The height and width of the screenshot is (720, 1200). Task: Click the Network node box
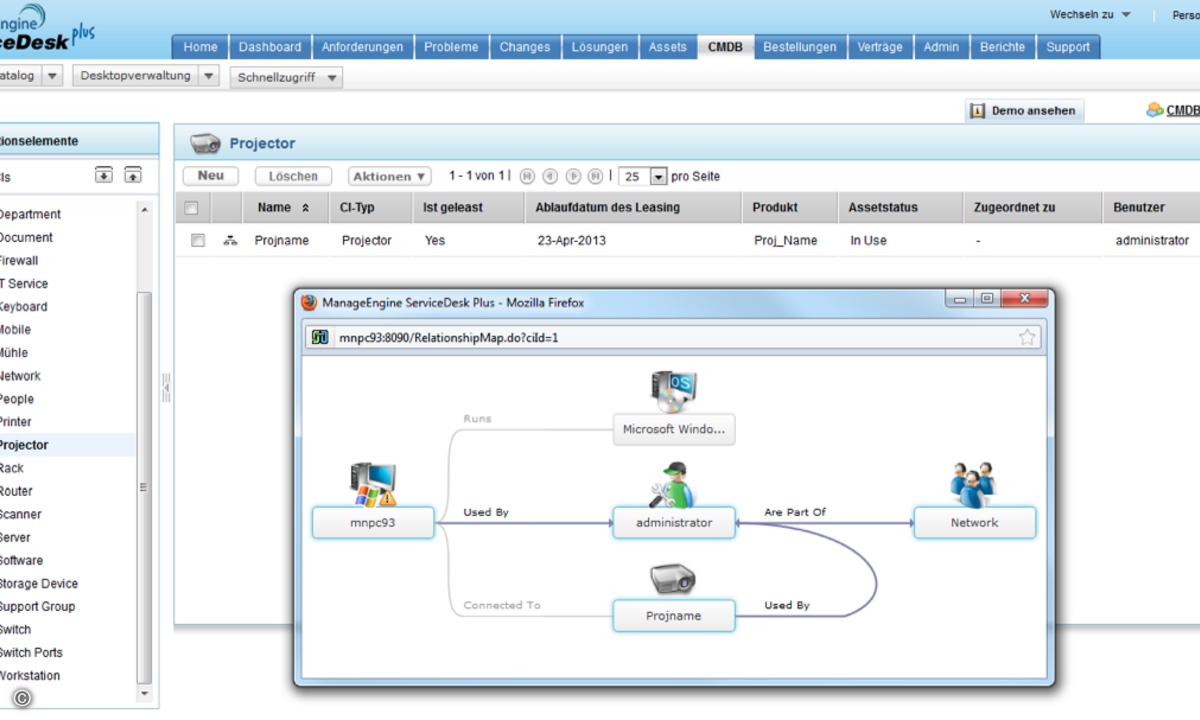[975, 523]
